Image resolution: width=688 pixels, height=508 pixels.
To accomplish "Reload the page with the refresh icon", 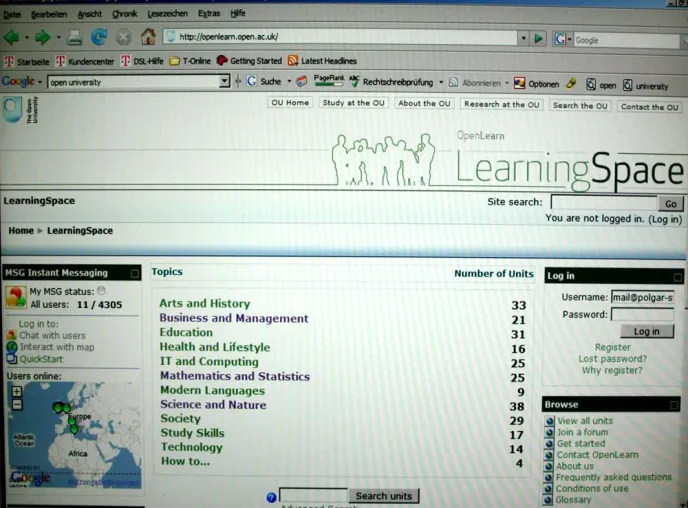I will tap(99, 37).
